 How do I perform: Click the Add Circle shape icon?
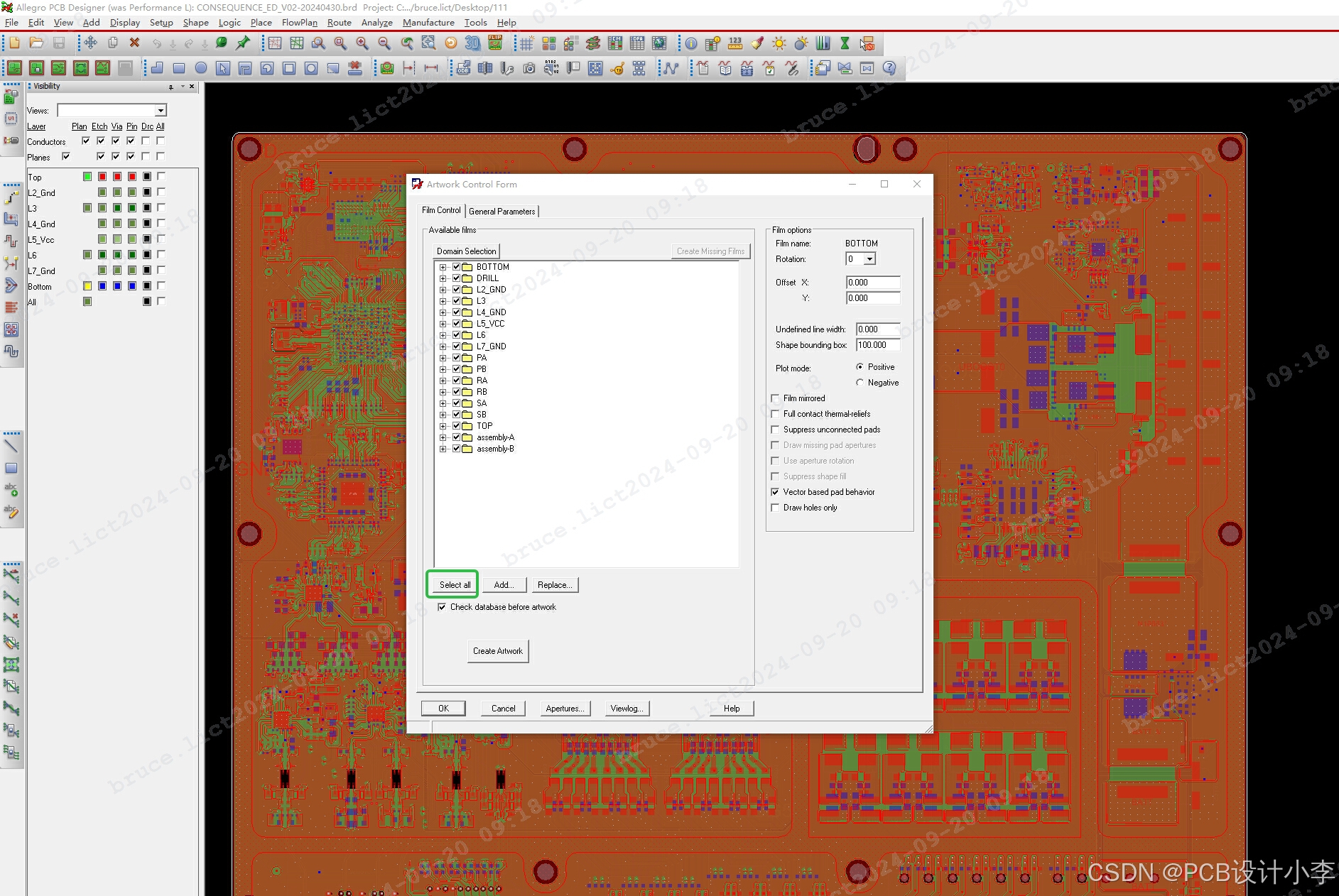201,68
